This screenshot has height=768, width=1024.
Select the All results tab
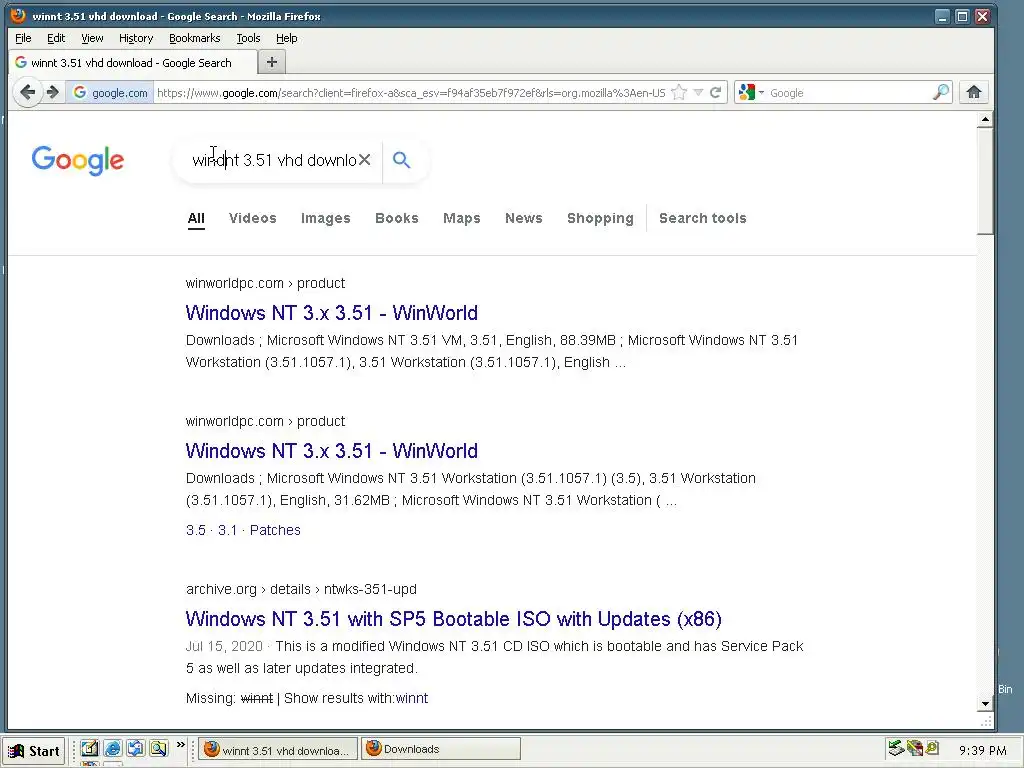(196, 218)
